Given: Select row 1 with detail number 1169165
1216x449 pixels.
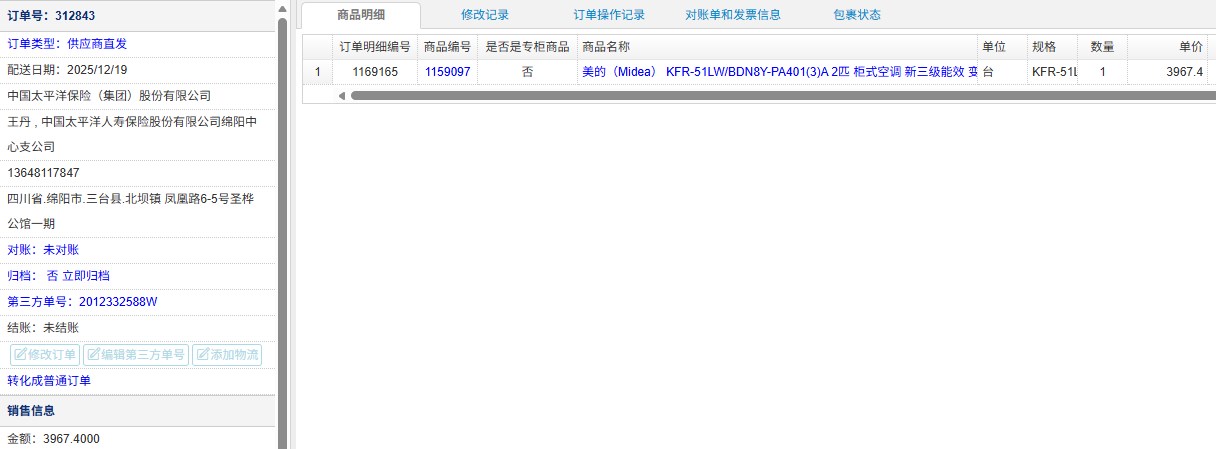Looking at the screenshot, I should [x=375, y=72].
